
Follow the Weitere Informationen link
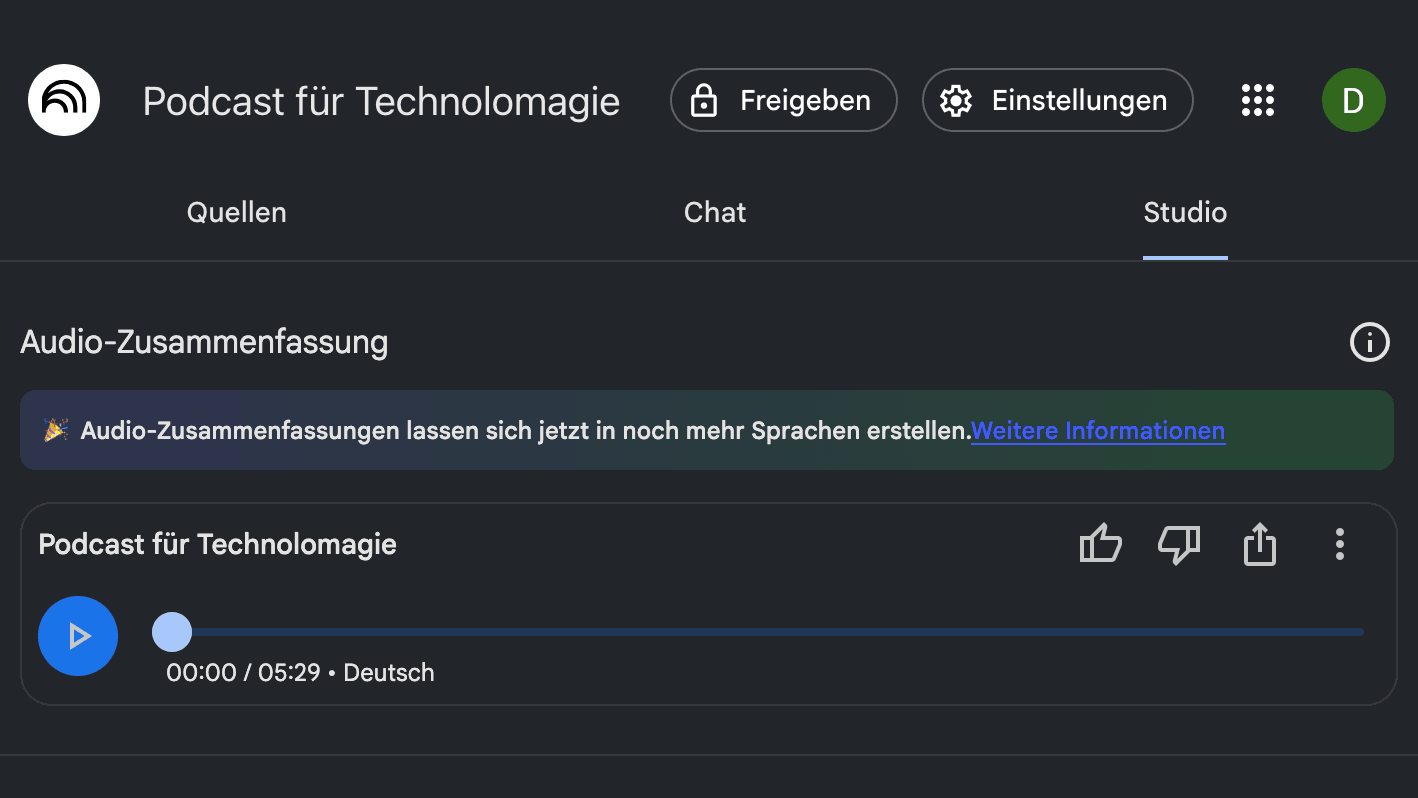pos(1098,431)
